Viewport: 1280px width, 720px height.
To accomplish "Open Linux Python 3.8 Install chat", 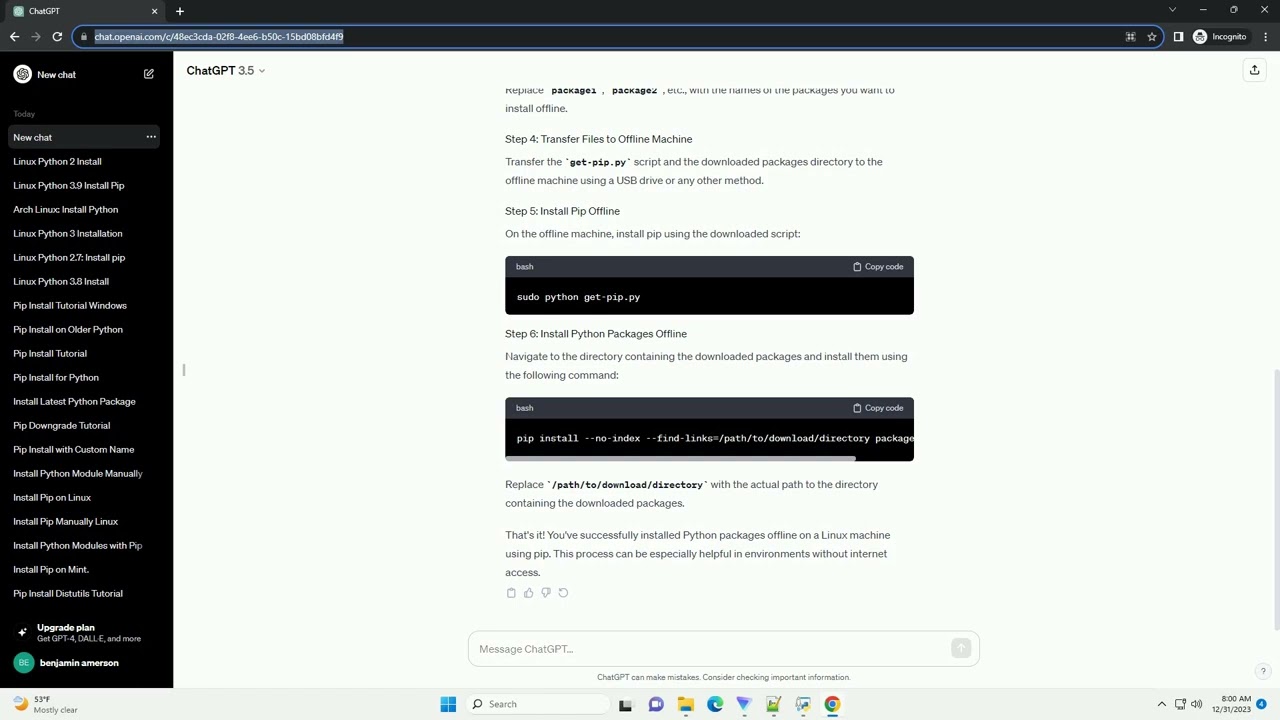I will [x=61, y=281].
